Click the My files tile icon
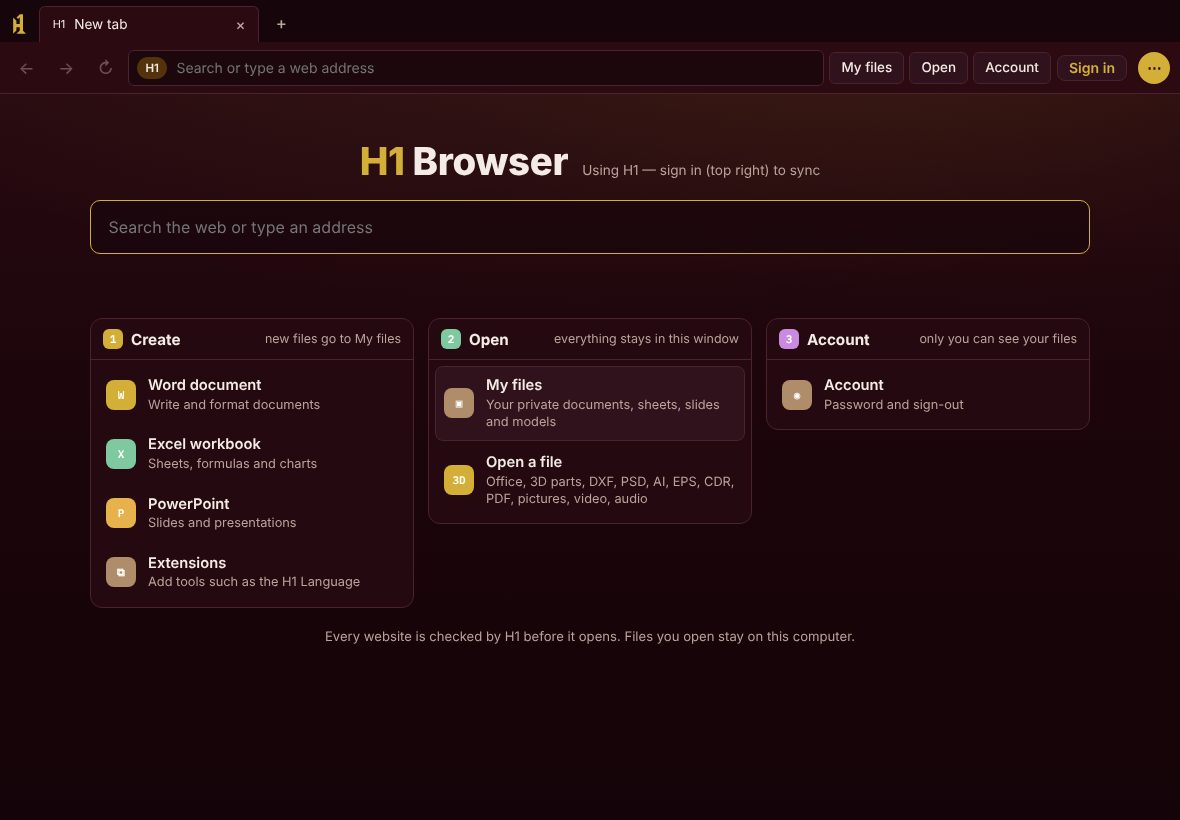This screenshot has width=1180, height=820. click(x=458, y=403)
